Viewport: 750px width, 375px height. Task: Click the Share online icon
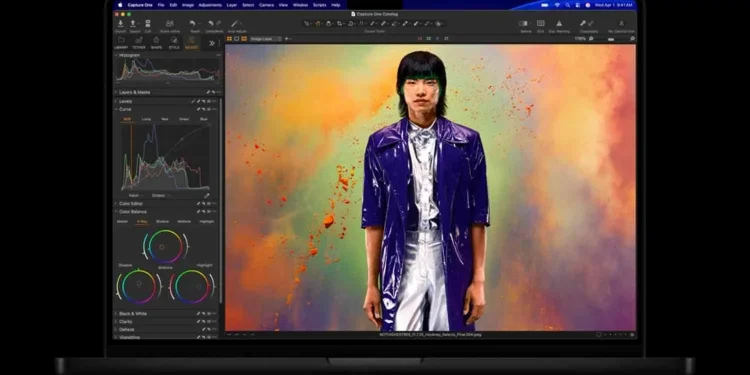point(169,23)
